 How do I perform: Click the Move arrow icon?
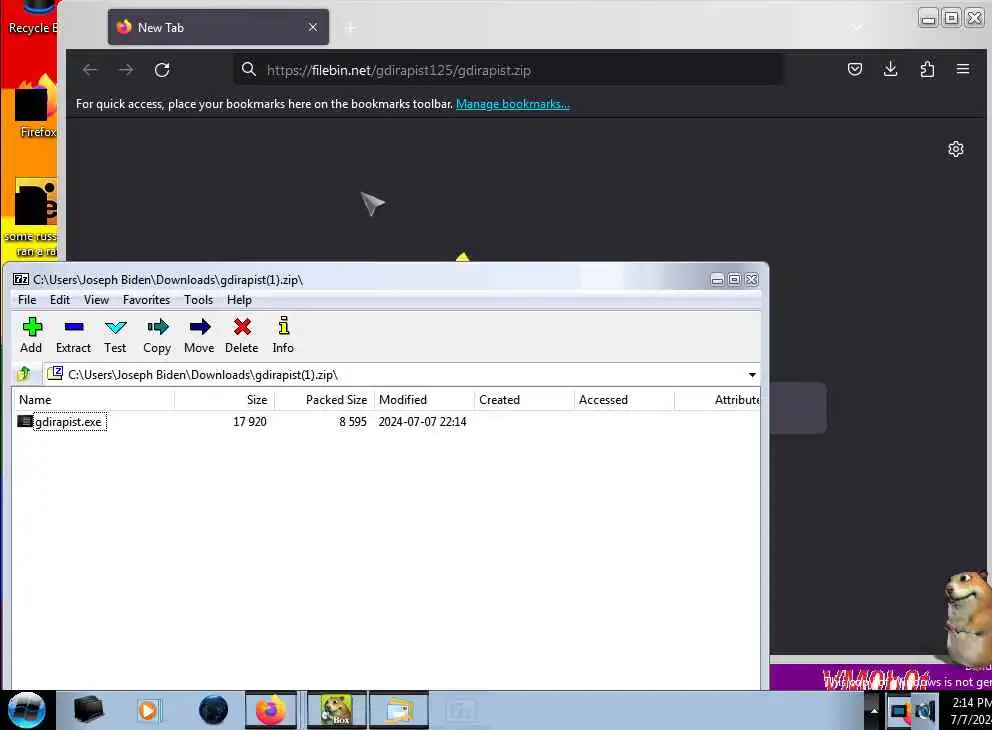(x=199, y=335)
